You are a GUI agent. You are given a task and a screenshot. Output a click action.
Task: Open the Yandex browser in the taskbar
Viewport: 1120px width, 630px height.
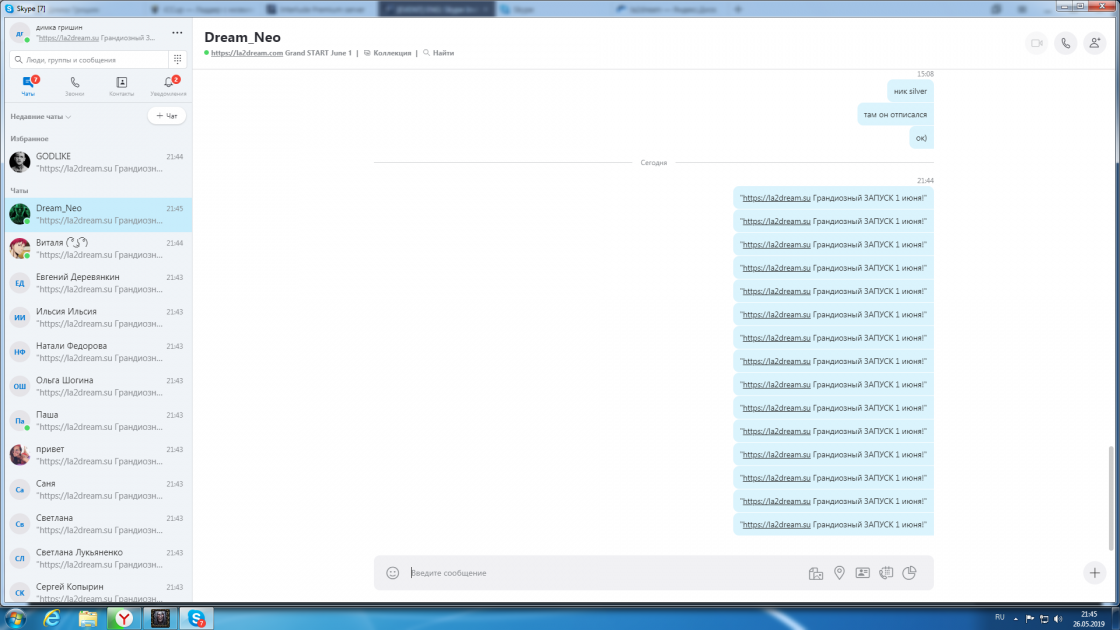tap(124, 619)
